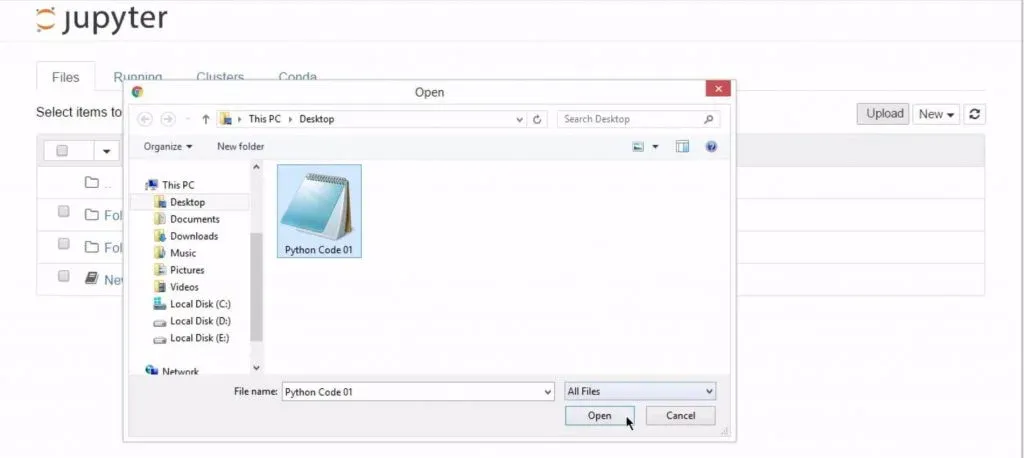
Task: Click the search magnifier in Search Desktop box
Action: [x=708, y=119]
